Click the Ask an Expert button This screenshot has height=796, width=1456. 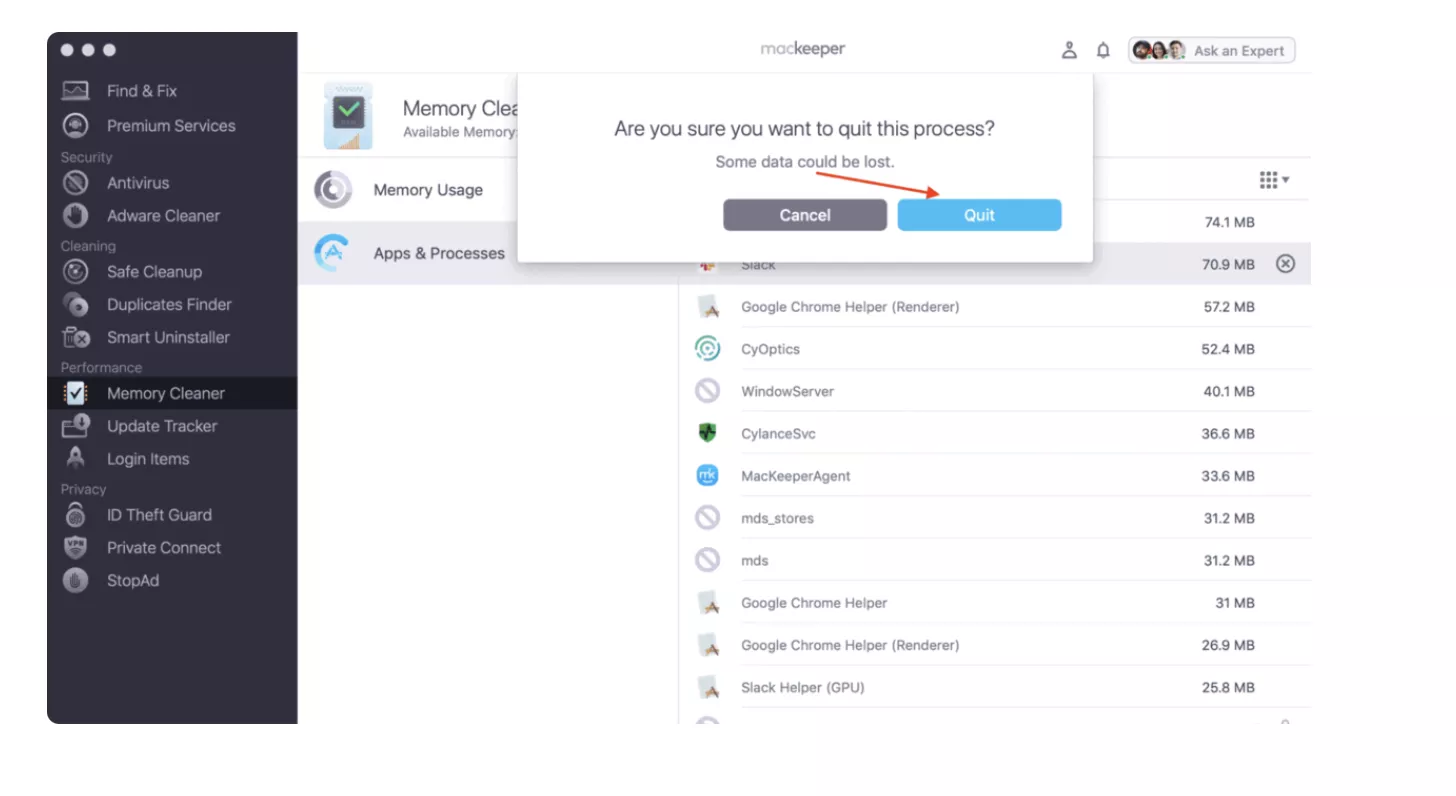click(x=1212, y=51)
